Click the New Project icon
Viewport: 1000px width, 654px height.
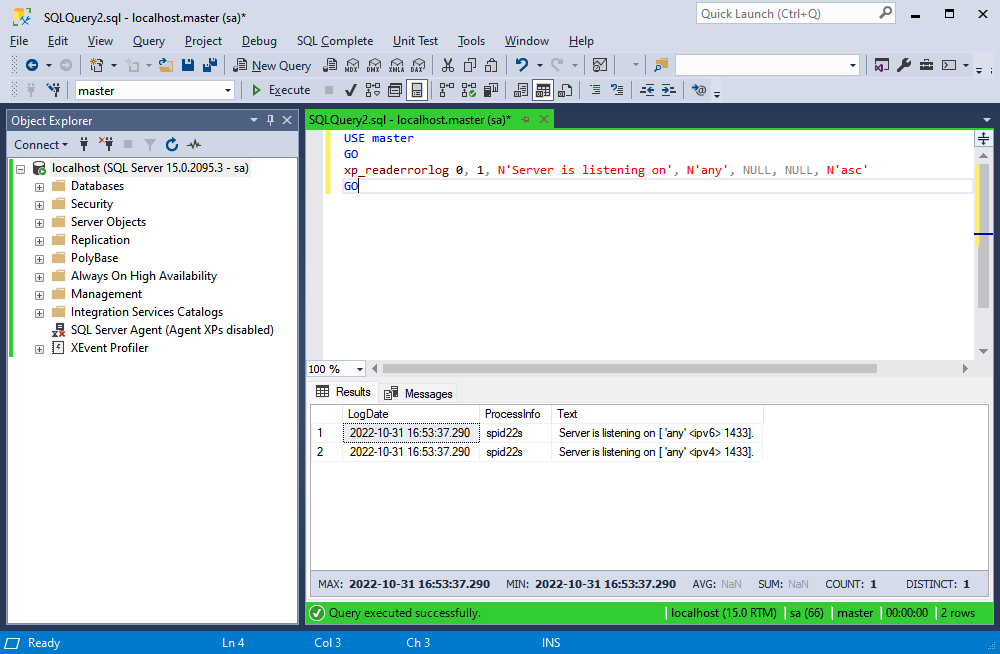(97, 65)
